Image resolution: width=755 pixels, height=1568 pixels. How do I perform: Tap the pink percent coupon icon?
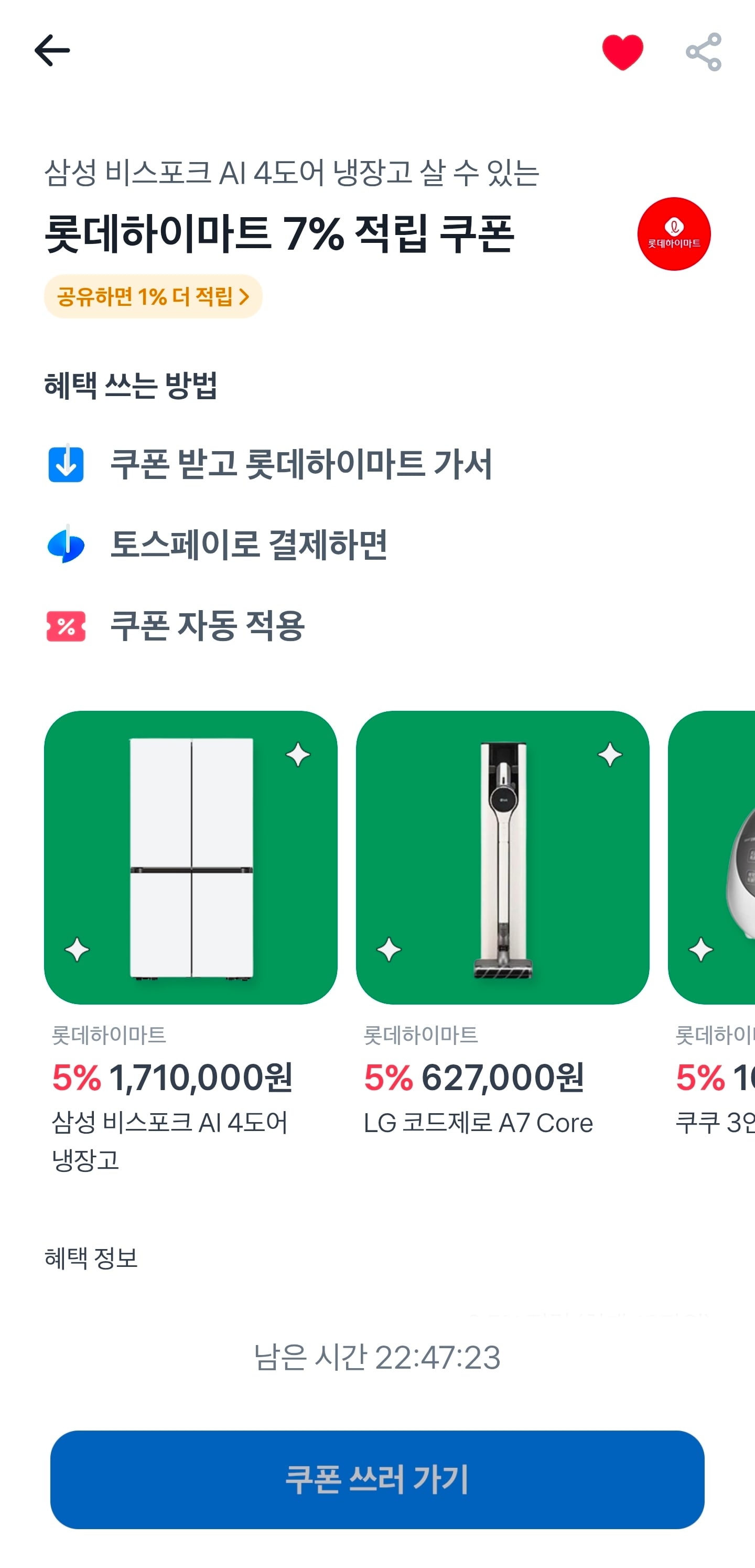click(65, 624)
